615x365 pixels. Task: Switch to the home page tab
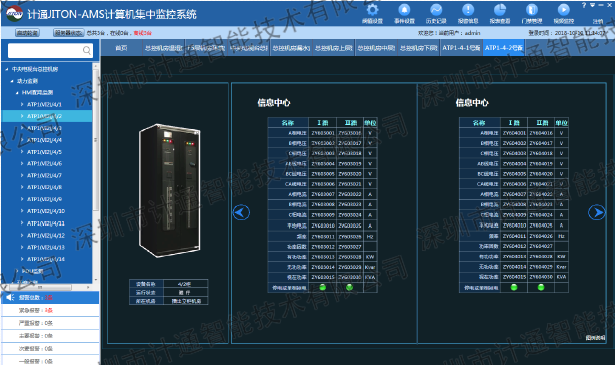point(121,48)
